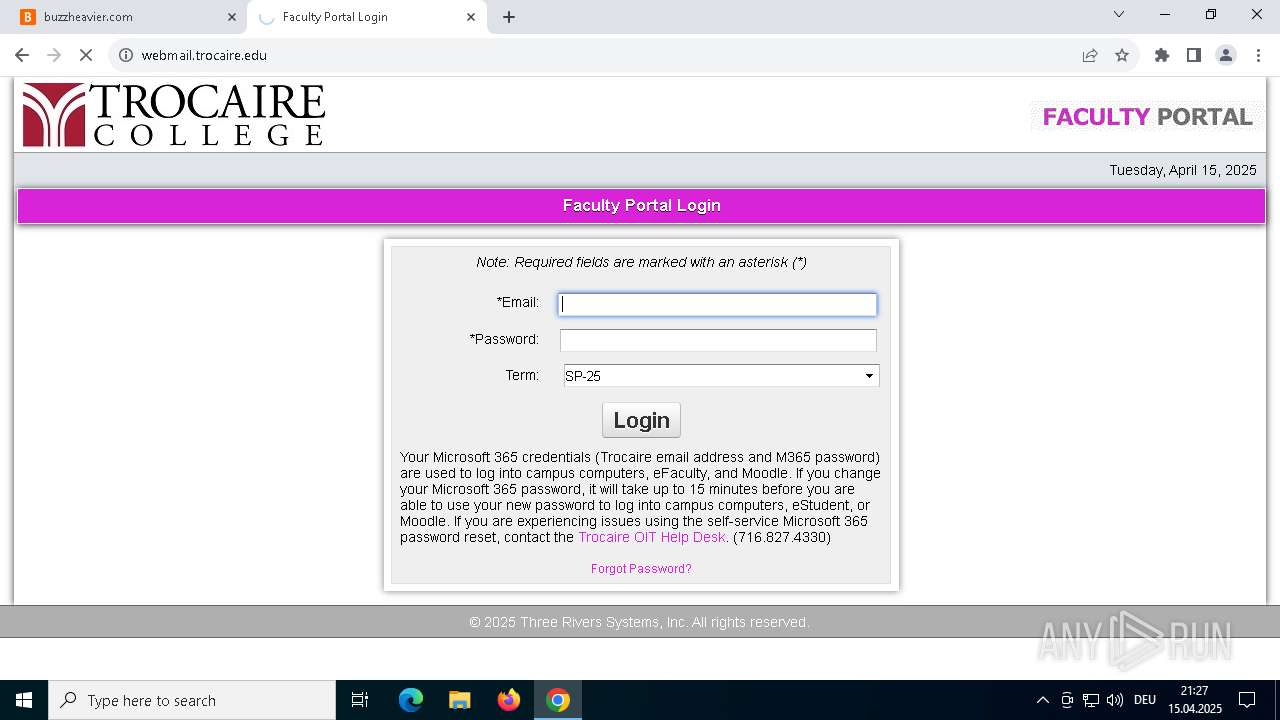Click the Faculty Portal Login header bar
The image size is (1280, 720).
coord(641,206)
